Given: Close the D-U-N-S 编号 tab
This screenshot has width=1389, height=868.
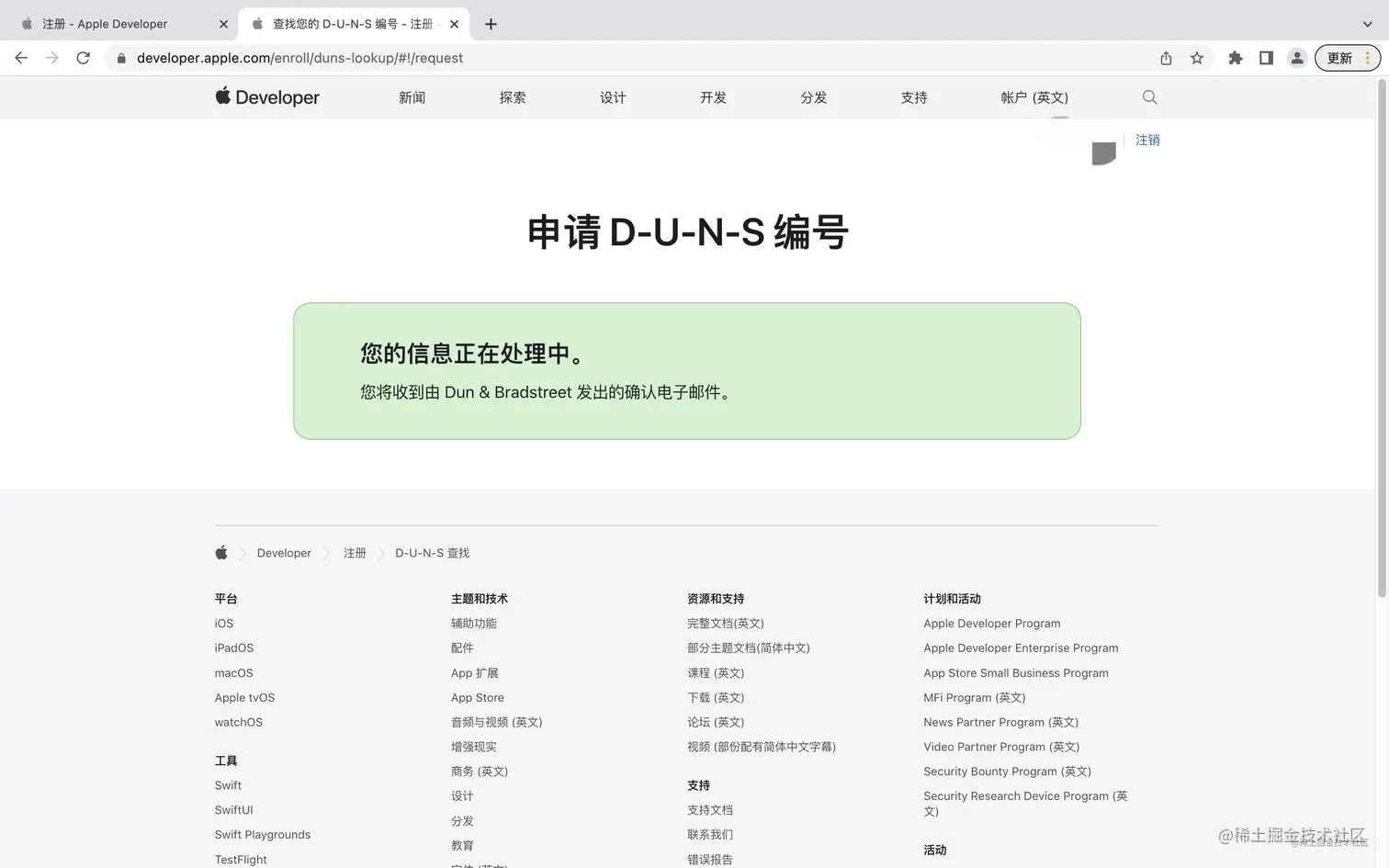Looking at the screenshot, I should pyautogui.click(x=454, y=24).
